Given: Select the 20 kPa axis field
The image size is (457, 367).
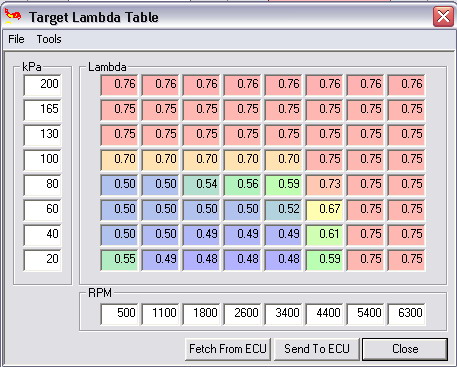Looking at the screenshot, I should point(43,260).
